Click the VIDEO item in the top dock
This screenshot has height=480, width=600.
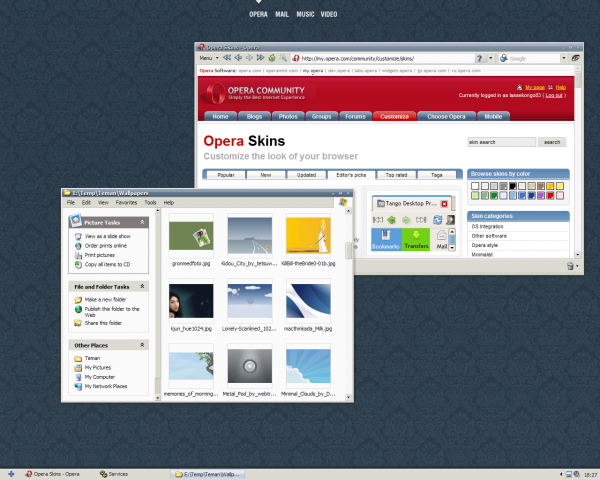329,14
